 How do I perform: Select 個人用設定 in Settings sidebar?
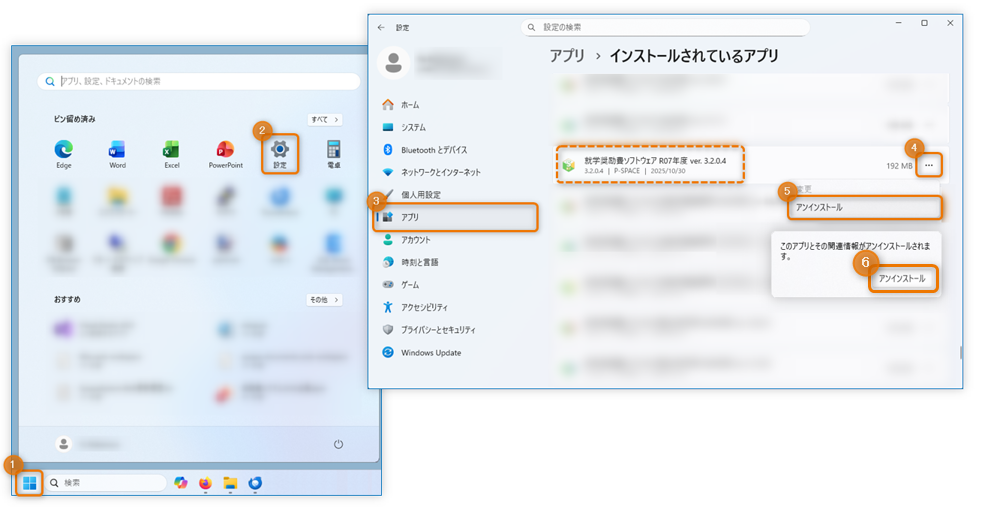click(x=455, y=195)
